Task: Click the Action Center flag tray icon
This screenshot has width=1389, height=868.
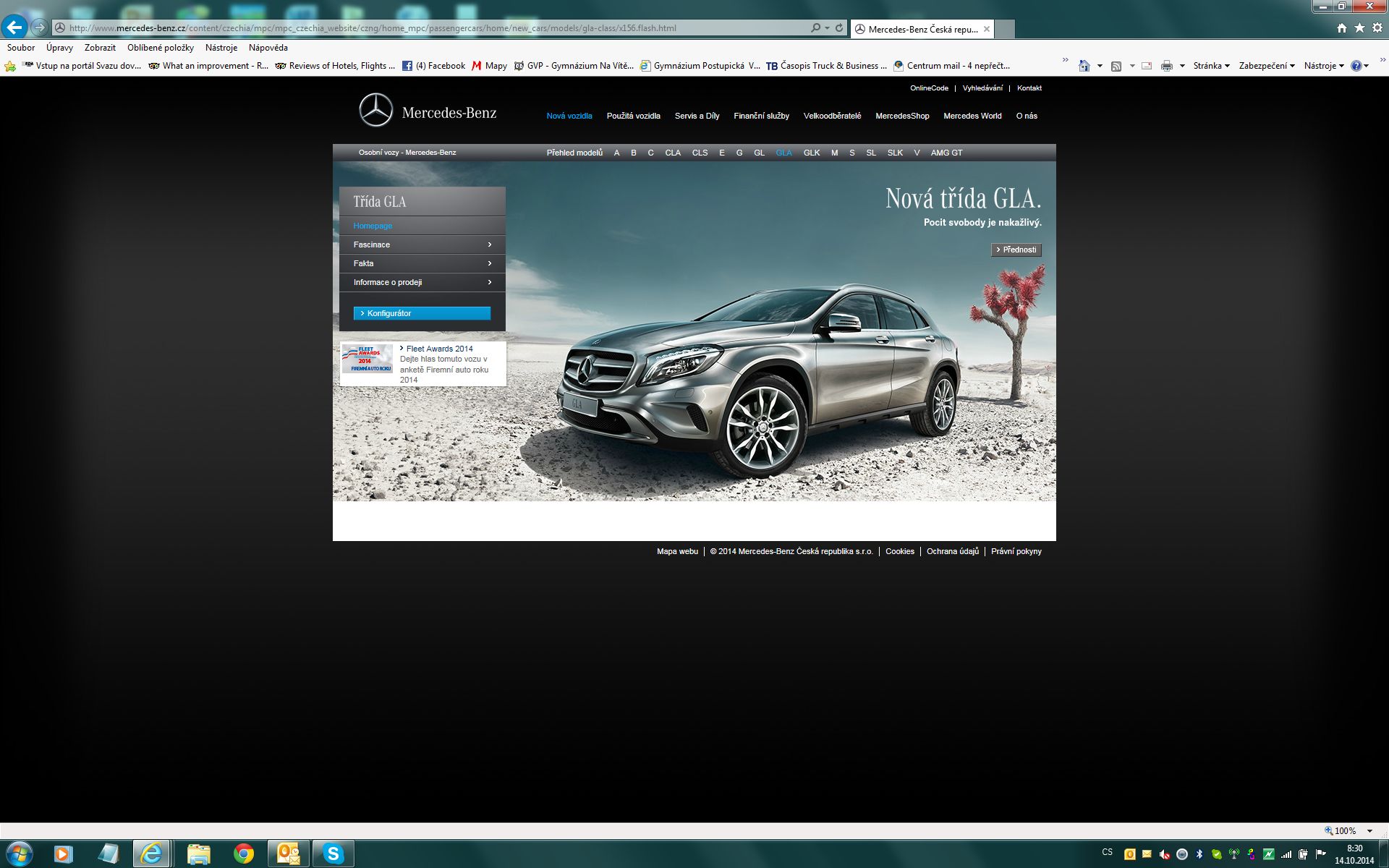Action: point(1321,854)
